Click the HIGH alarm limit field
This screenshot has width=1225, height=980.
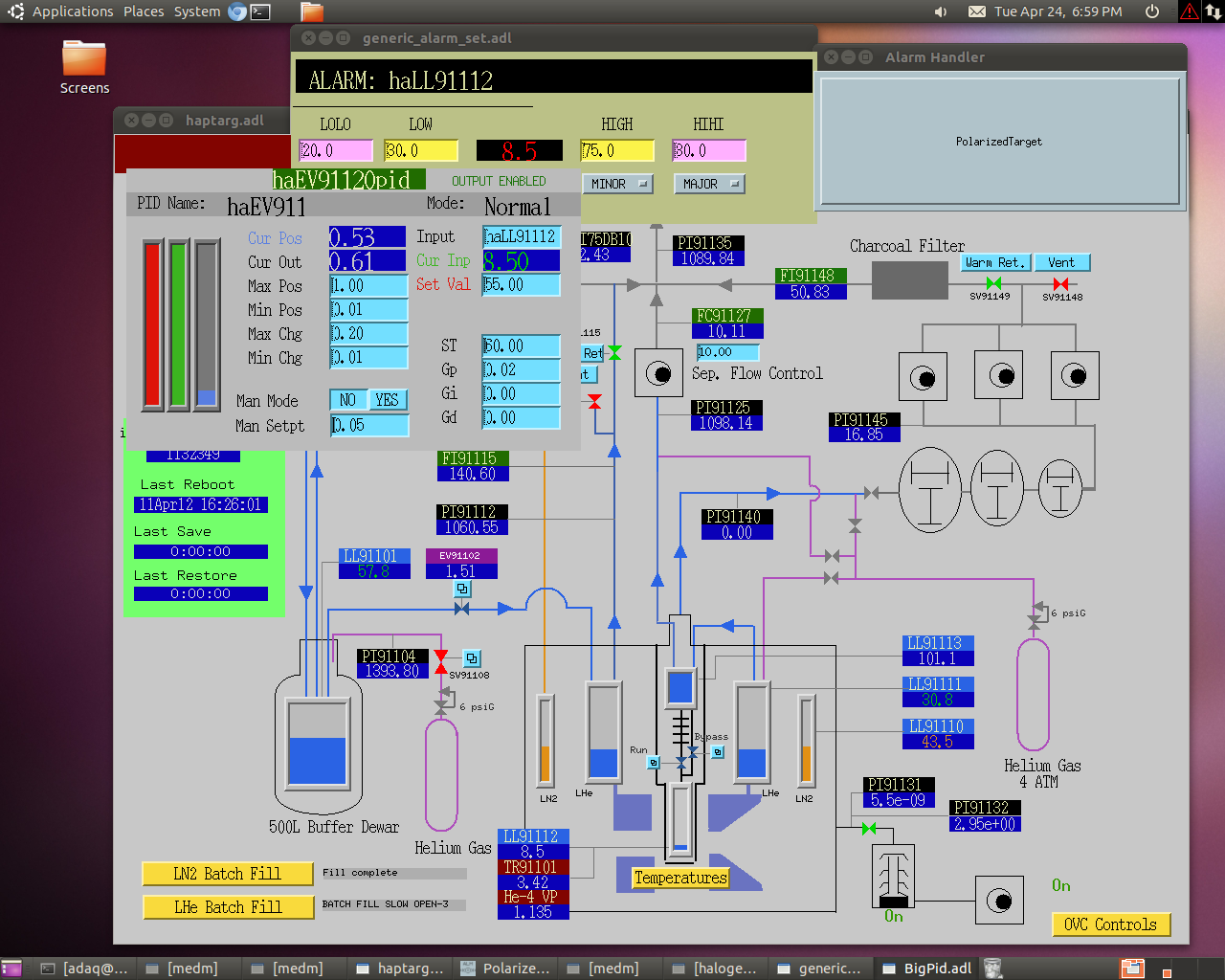point(617,150)
